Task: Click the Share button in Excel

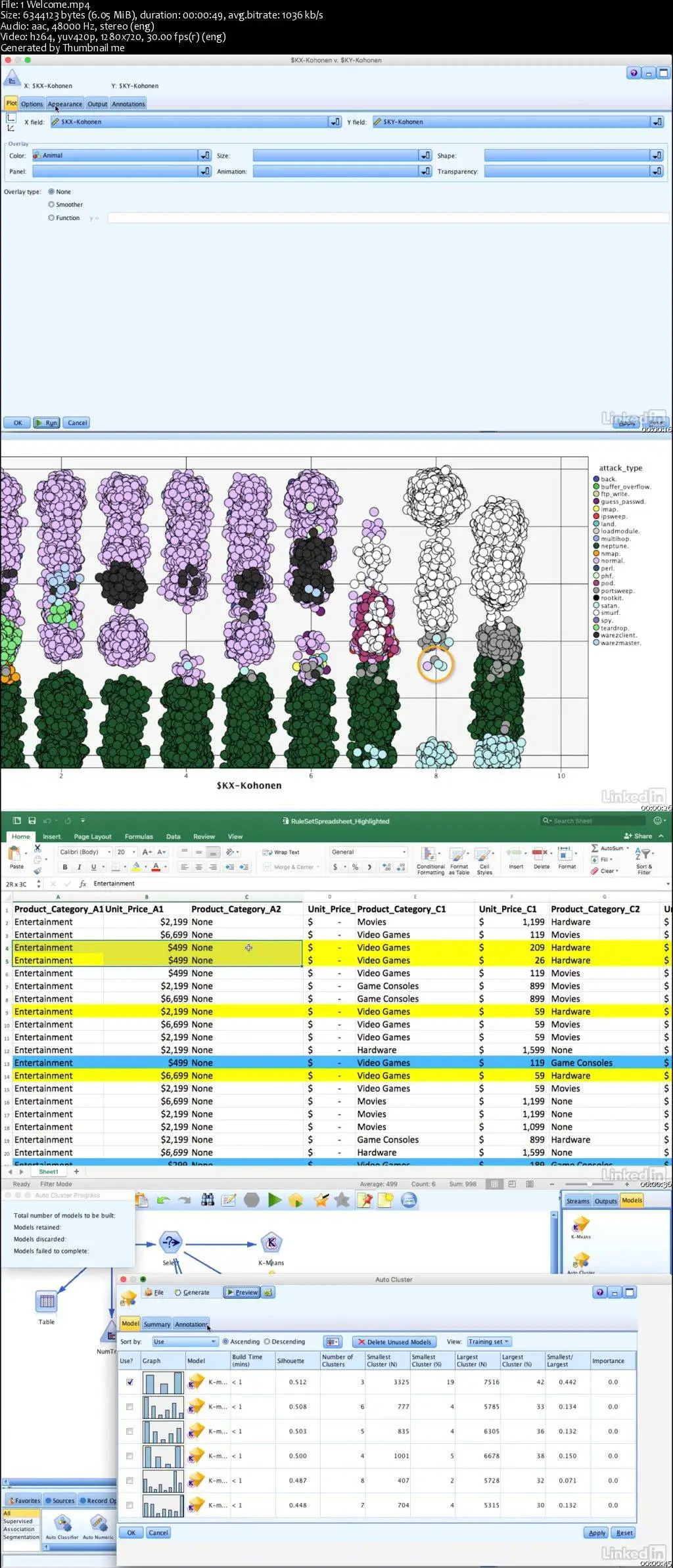Action: (639, 836)
